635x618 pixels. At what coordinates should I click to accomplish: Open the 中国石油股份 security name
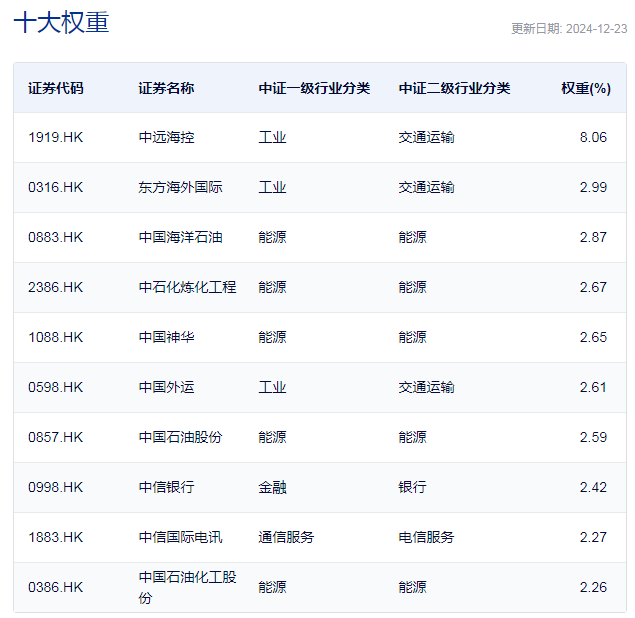[180, 437]
